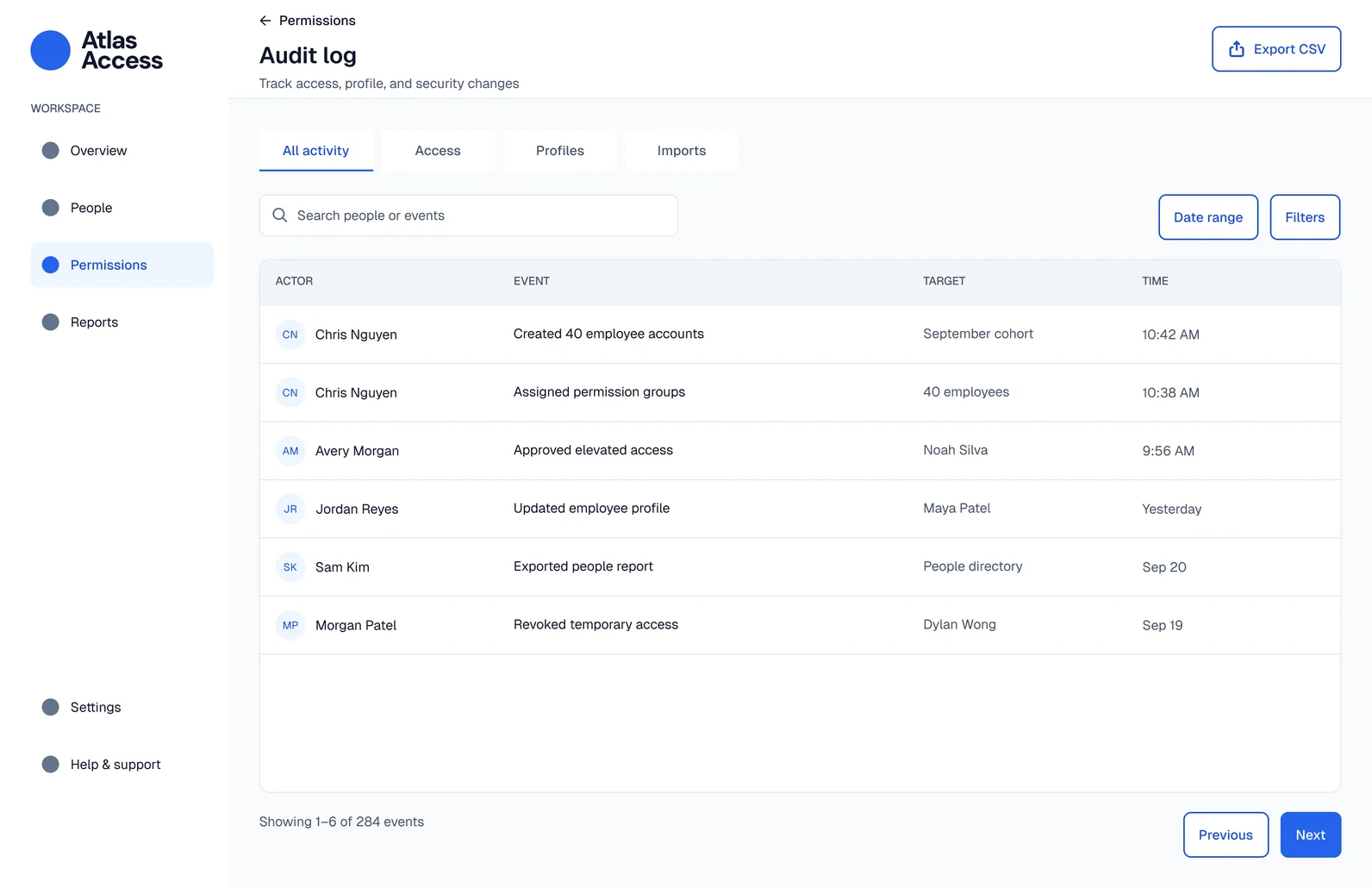
Task: Click the Noah Silva target
Action: 956,450
